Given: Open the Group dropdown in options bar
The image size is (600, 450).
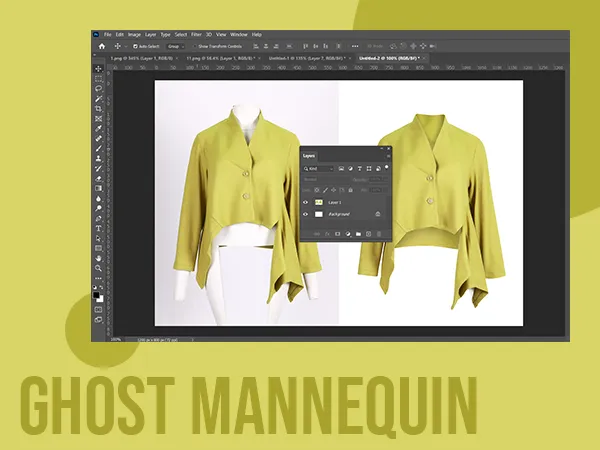Looking at the screenshot, I should (176, 46).
